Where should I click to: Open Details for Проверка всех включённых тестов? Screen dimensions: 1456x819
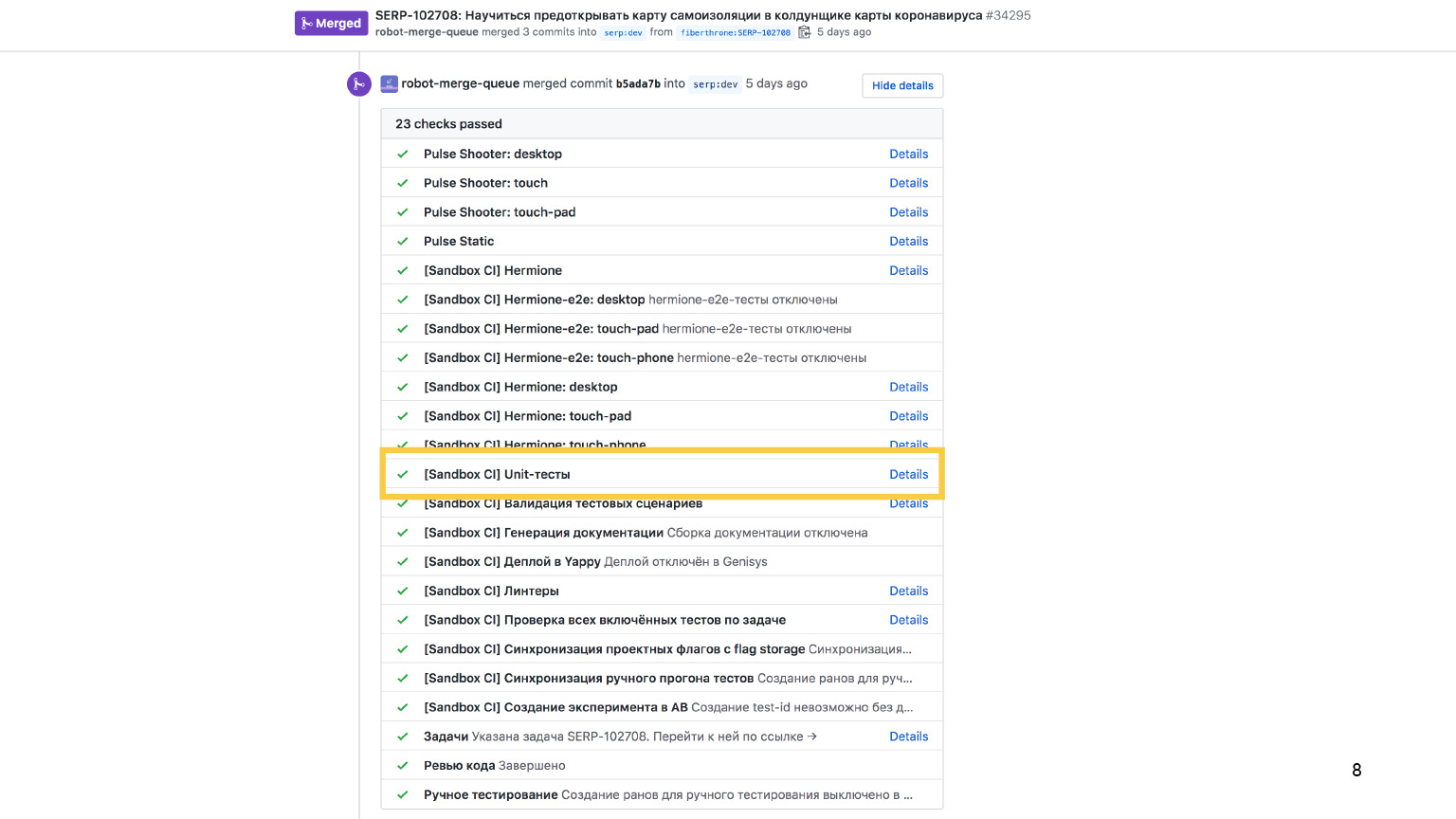coord(908,620)
